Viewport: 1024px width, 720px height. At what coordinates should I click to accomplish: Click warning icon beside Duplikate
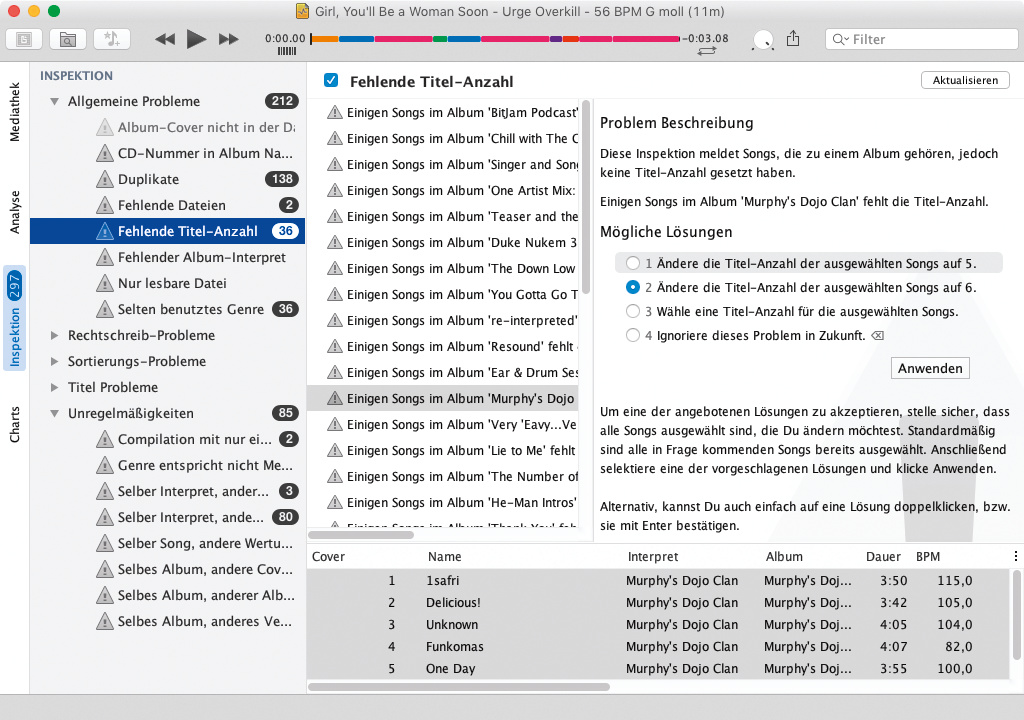coord(105,179)
